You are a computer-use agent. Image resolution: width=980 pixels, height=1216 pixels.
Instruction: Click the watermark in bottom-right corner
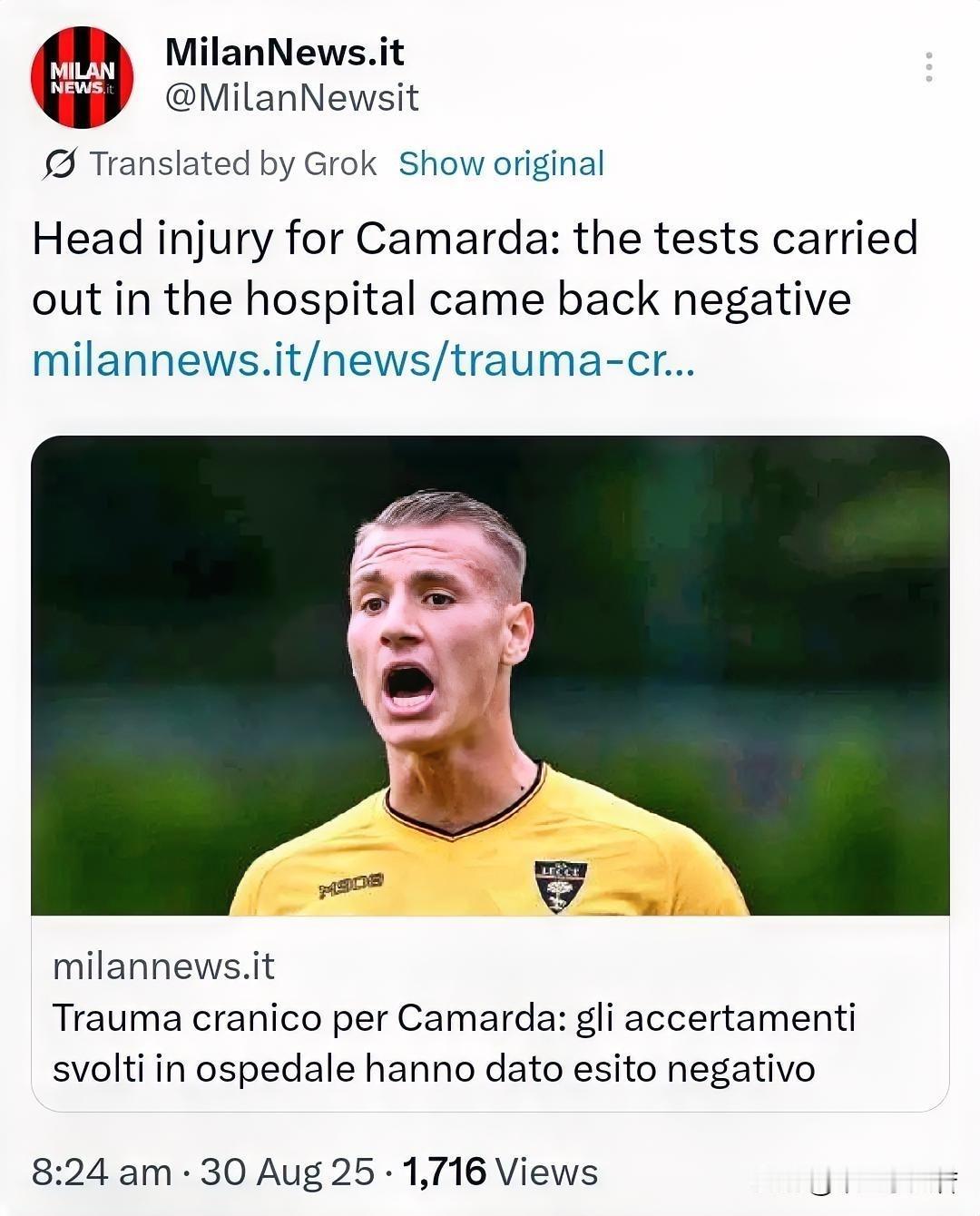tap(857, 1180)
